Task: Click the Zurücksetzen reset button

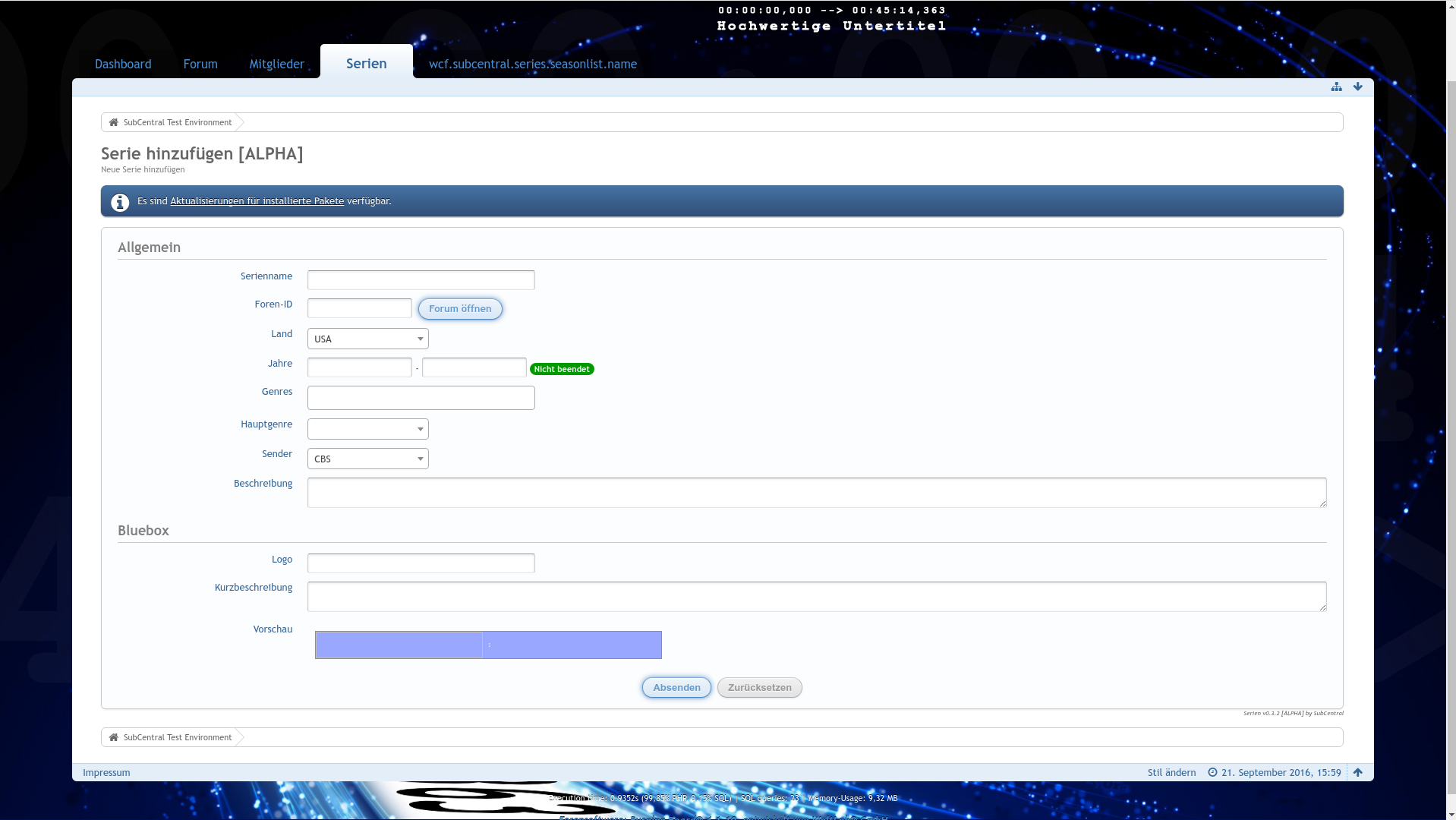Action: point(759,687)
